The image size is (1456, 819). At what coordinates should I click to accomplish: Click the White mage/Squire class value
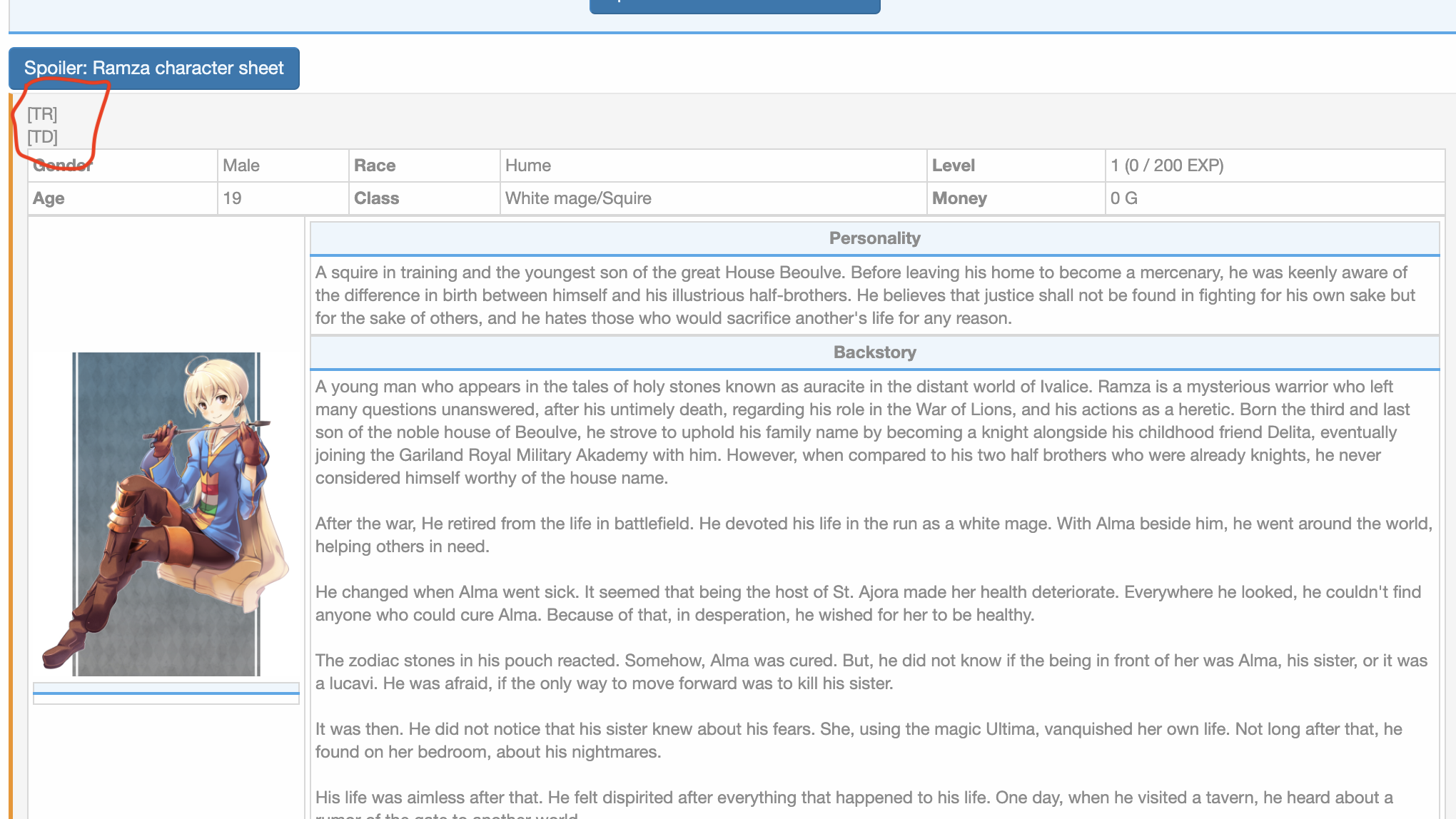point(578,198)
